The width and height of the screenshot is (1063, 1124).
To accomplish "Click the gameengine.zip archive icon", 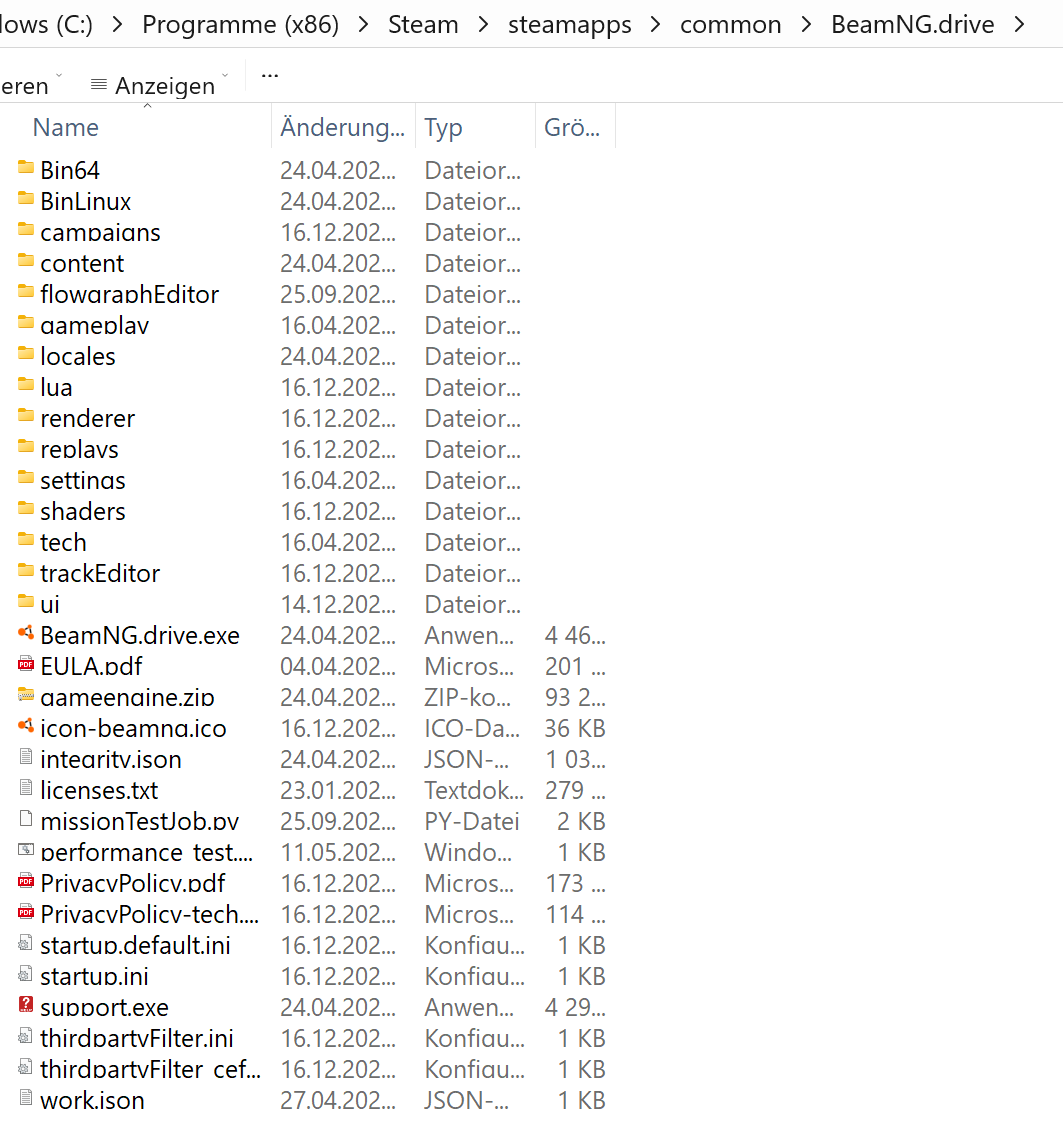I will [x=26, y=695].
